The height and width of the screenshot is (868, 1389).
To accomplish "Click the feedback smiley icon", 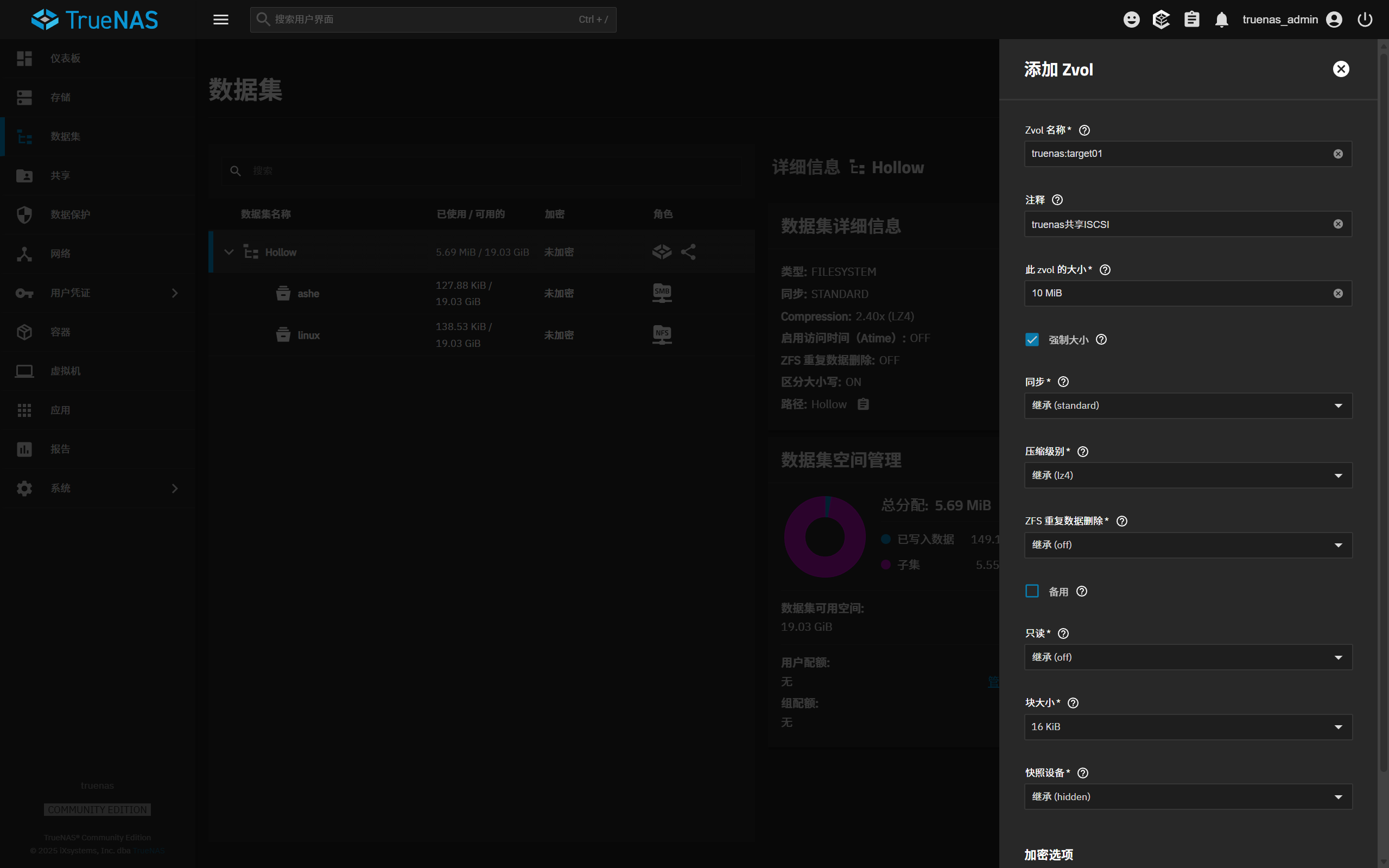I will point(1131,20).
